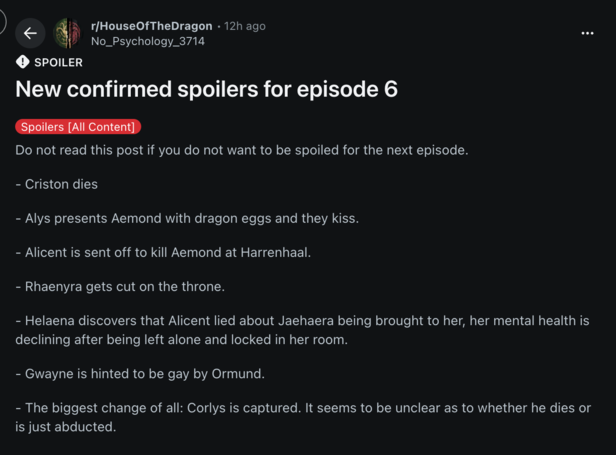Click the SPOILER tag label
Image resolution: width=616 pixels, height=455 pixels.
click(x=59, y=62)
